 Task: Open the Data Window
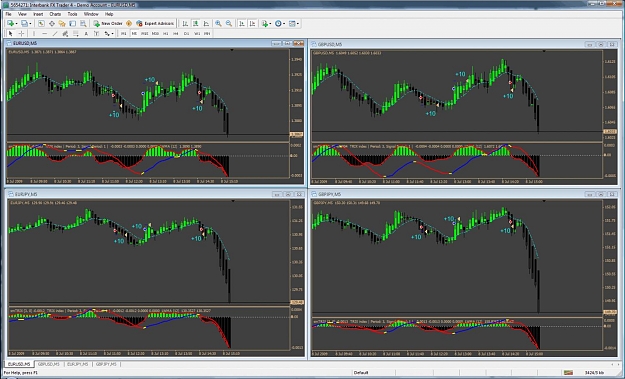pyautogui.click(x=52, y=24)
